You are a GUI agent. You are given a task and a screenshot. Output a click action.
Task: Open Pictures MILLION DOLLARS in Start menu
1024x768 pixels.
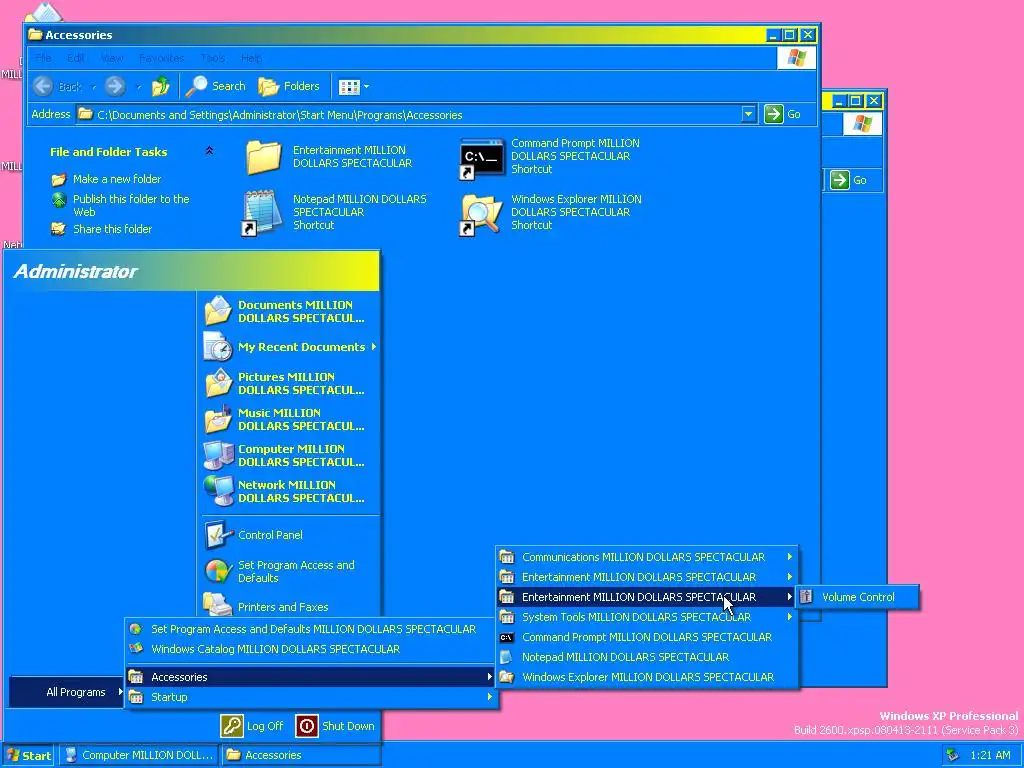[x=290, y=383]
